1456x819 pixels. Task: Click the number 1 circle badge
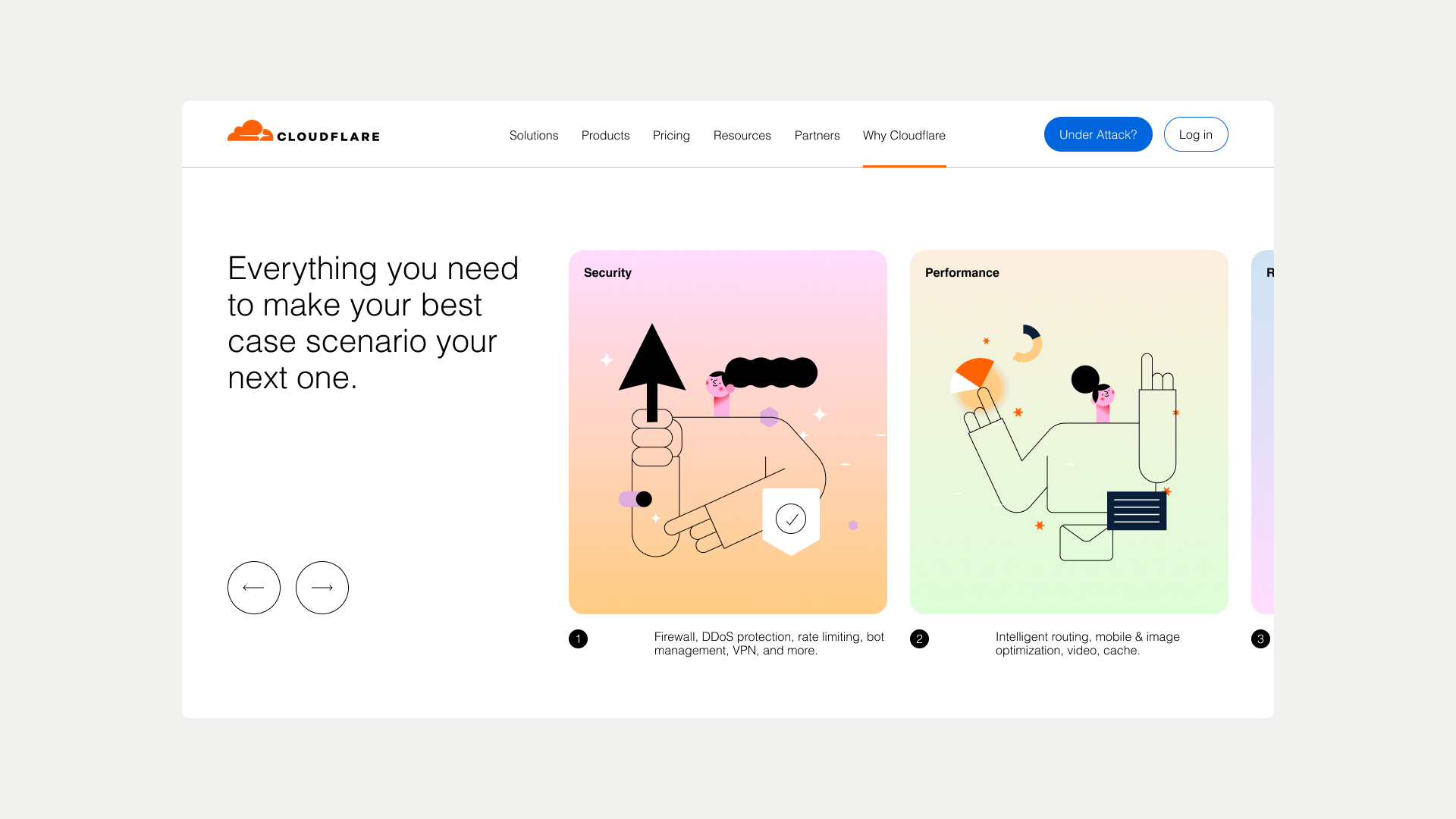coord(578,639)
